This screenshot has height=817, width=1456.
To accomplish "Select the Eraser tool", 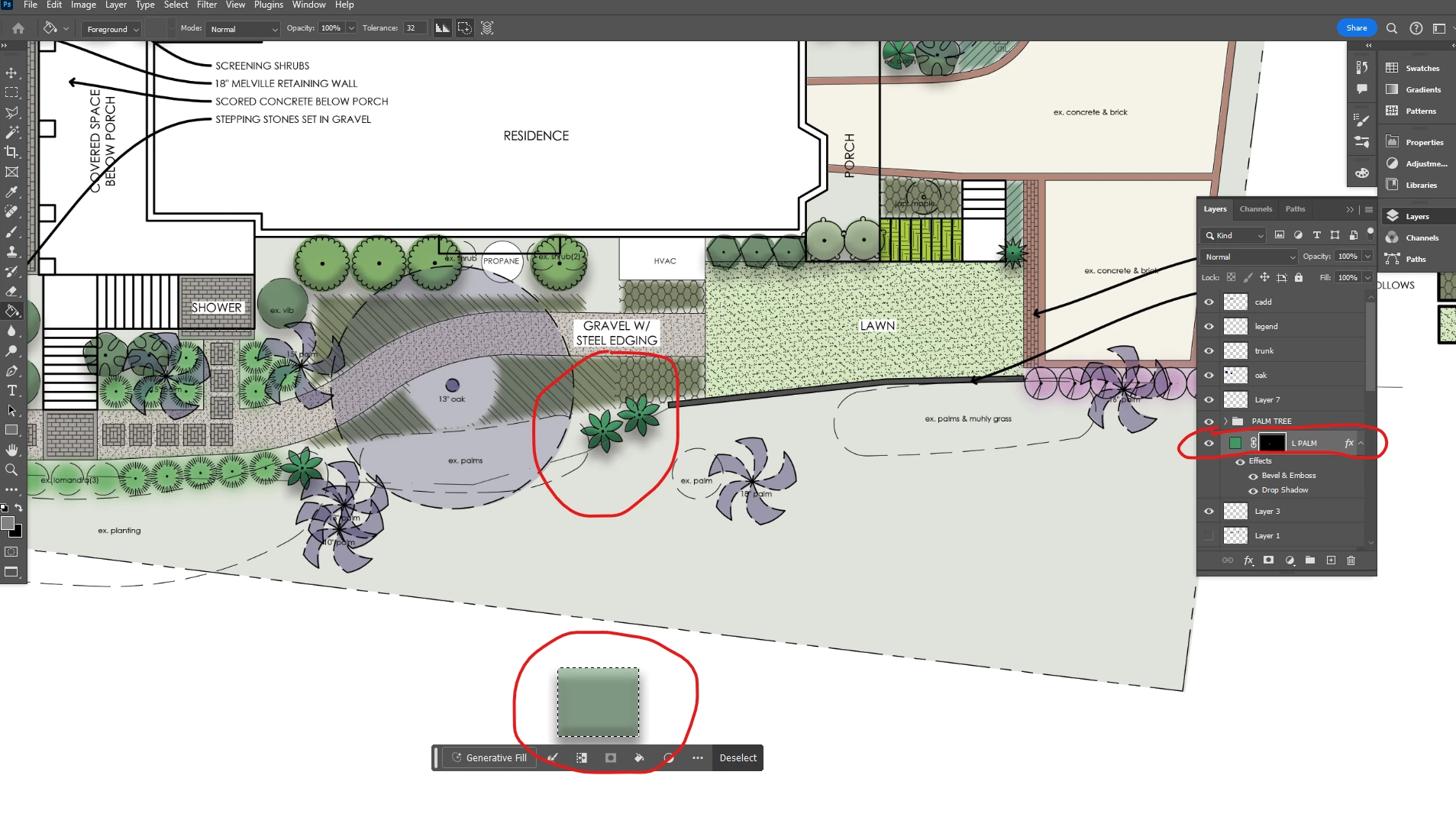I will coord(11,291).
